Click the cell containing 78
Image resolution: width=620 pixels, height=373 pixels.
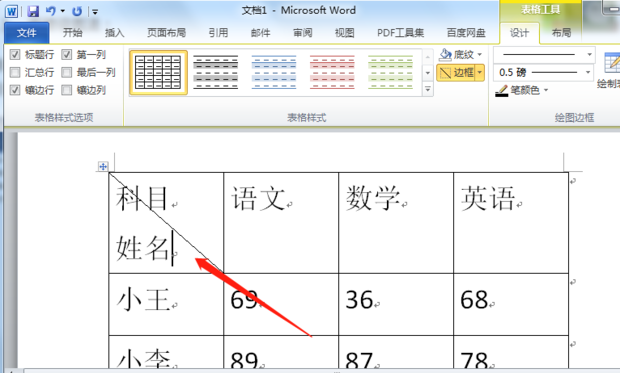pyautogui.click(x=511, y=352)
